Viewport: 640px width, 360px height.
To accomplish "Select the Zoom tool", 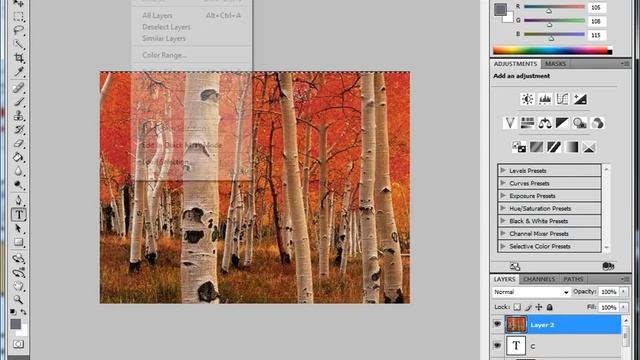I will pyautogui.click(x=18, y=300).
